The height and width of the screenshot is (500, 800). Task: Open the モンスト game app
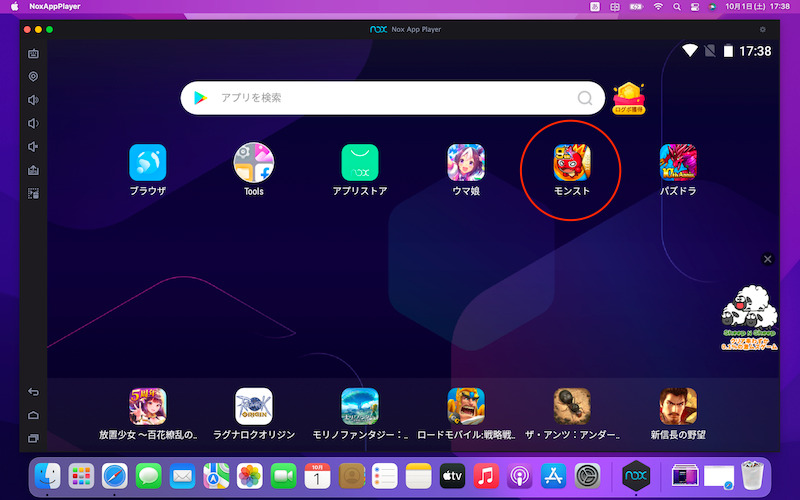pos(572,162)
